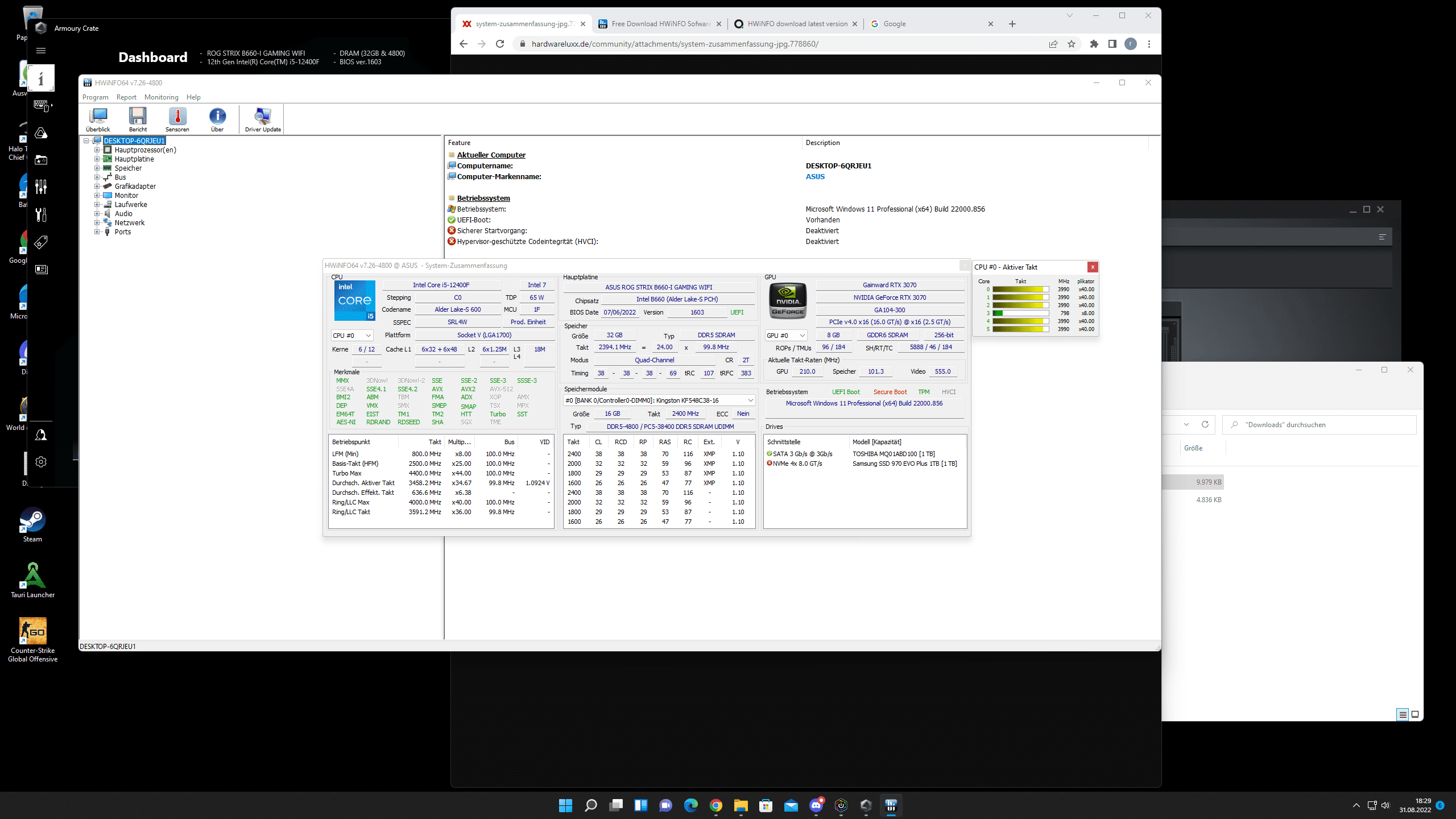Launch Driver Update from HWiNFO toolbar
Screen dimensions: 1456x819
(x=263, y=119)
